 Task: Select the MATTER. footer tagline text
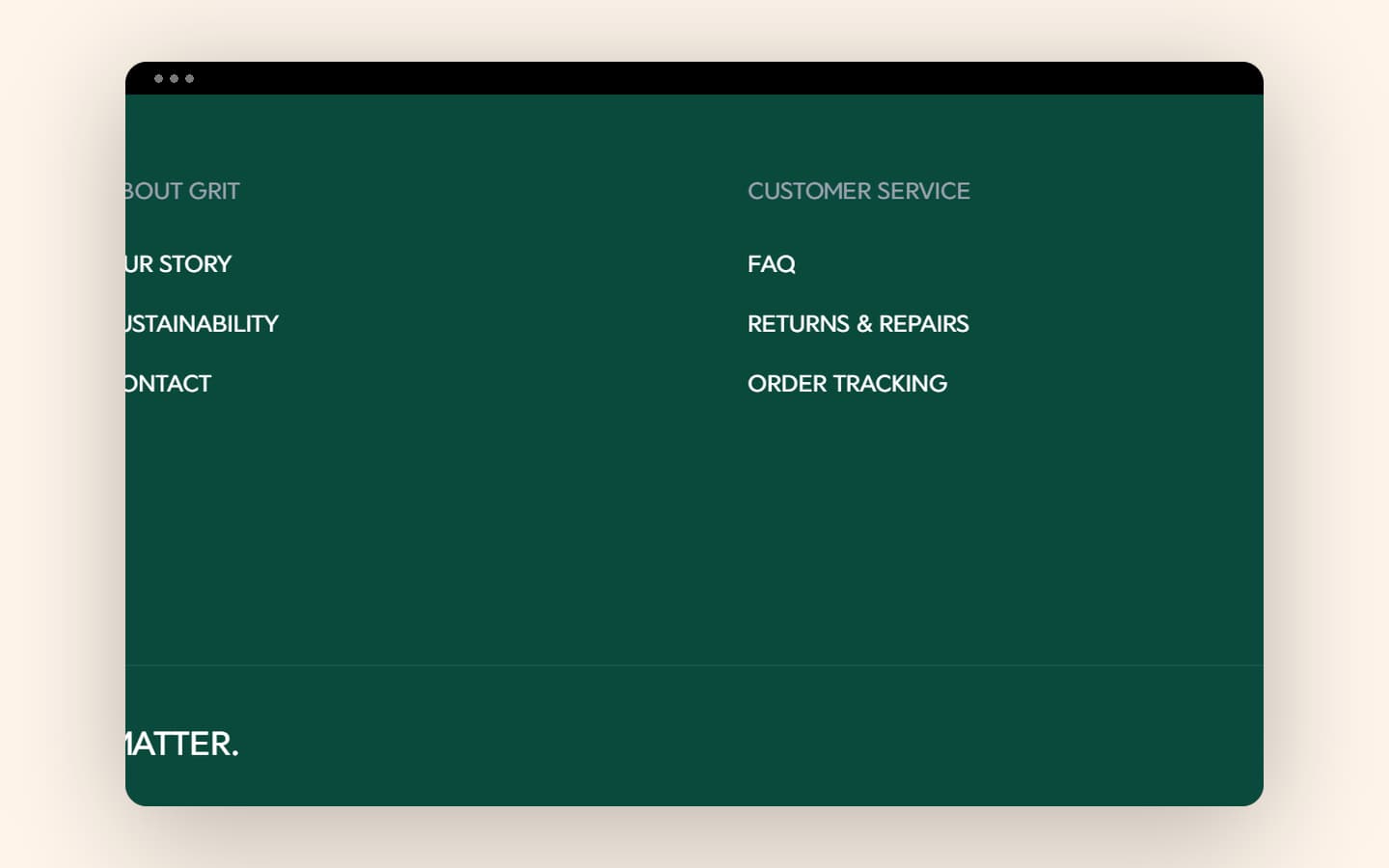click(x=182, y=744)
